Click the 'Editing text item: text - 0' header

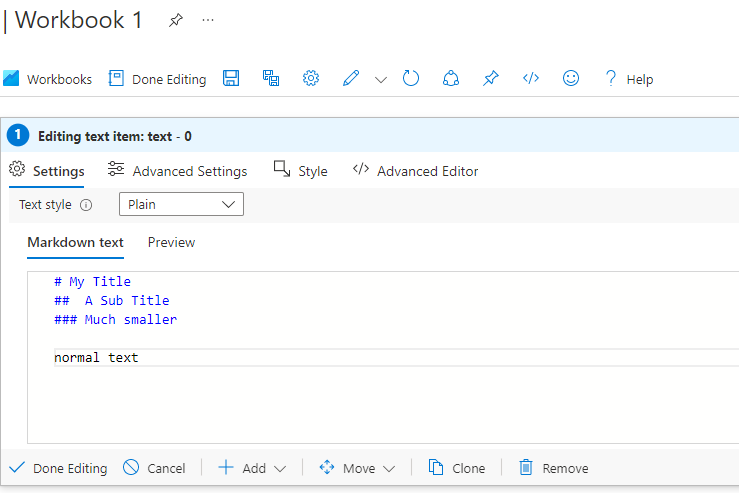[x=115, y=136]
